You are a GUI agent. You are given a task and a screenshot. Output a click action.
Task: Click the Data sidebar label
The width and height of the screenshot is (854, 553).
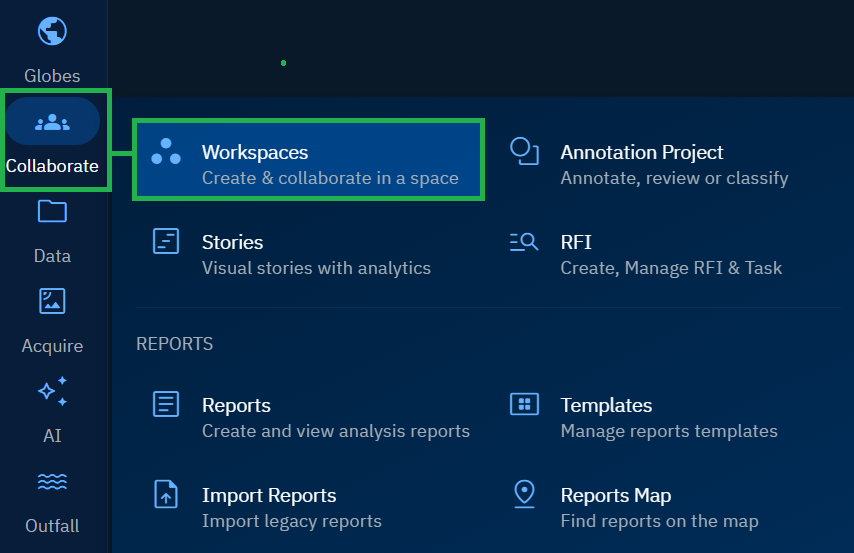[52, 256]
